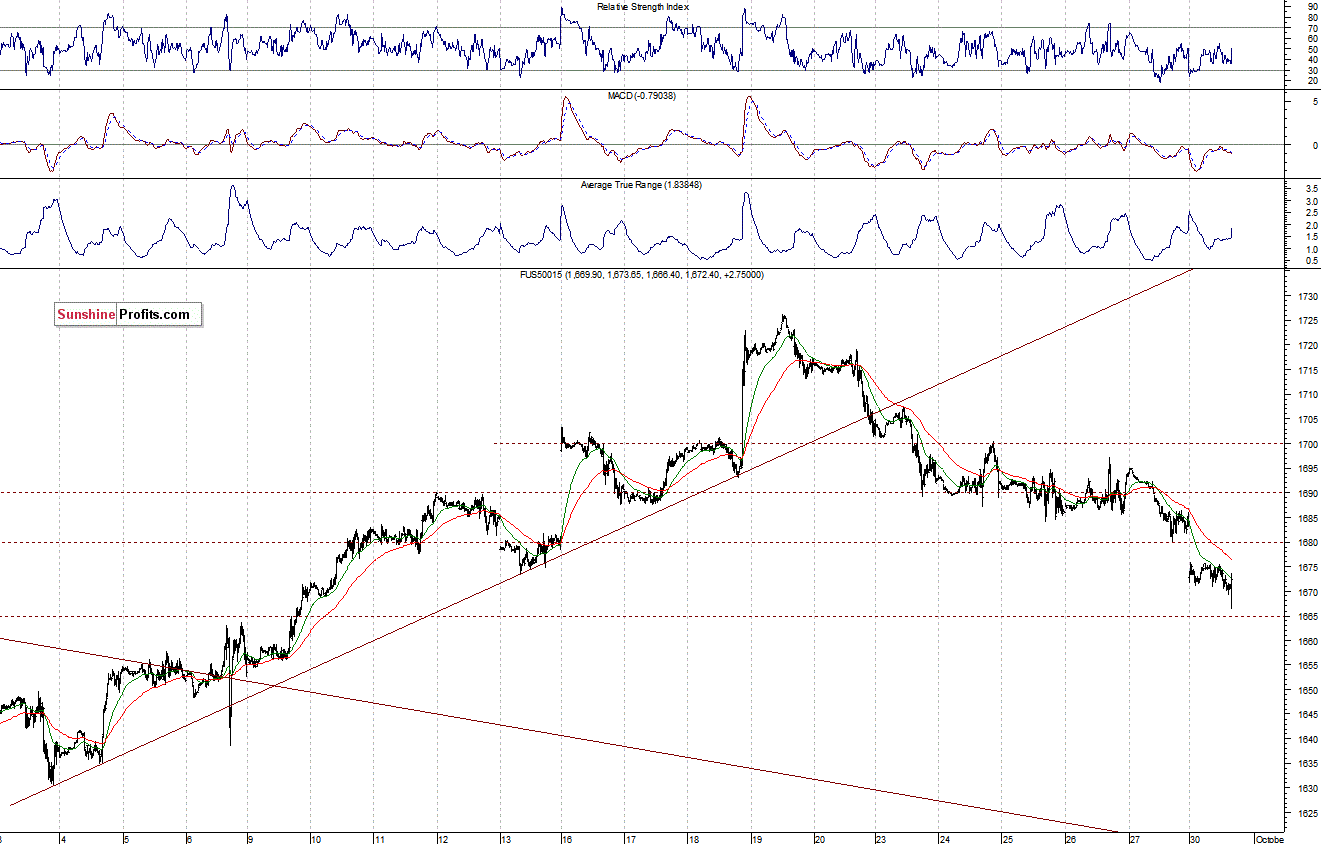Select the 1655 price axis label
This screenshot has height=844, width=1321.
tap(1307, 666)
